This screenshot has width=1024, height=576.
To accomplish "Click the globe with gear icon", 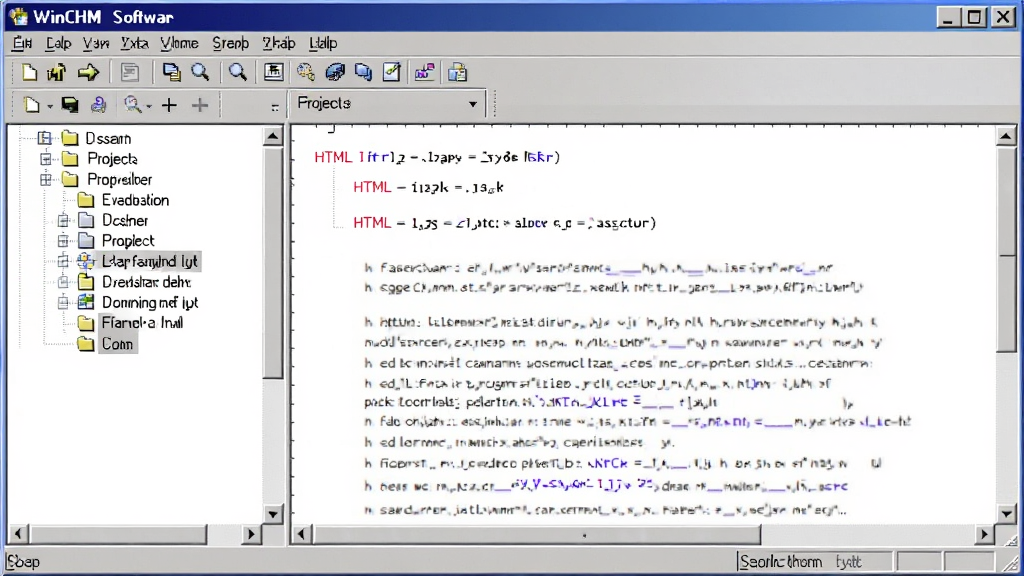I will tap(305, 72).
